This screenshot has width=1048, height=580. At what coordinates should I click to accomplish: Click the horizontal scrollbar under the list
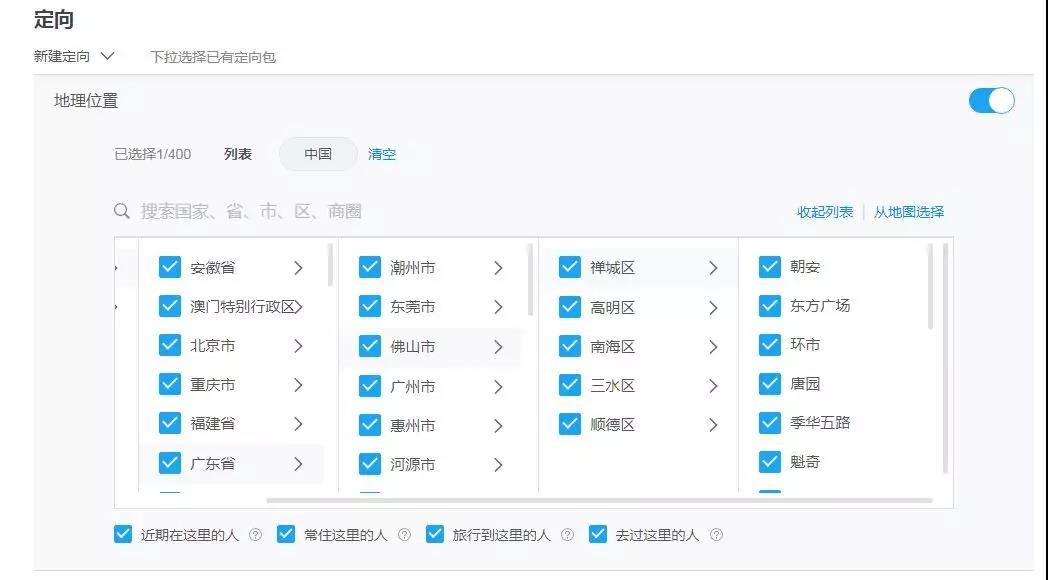[x=598, y=500]
